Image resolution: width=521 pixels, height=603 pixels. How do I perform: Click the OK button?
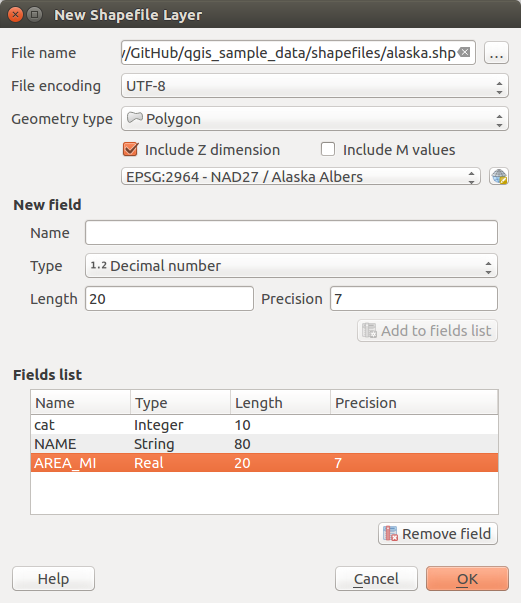coord(468,578)
